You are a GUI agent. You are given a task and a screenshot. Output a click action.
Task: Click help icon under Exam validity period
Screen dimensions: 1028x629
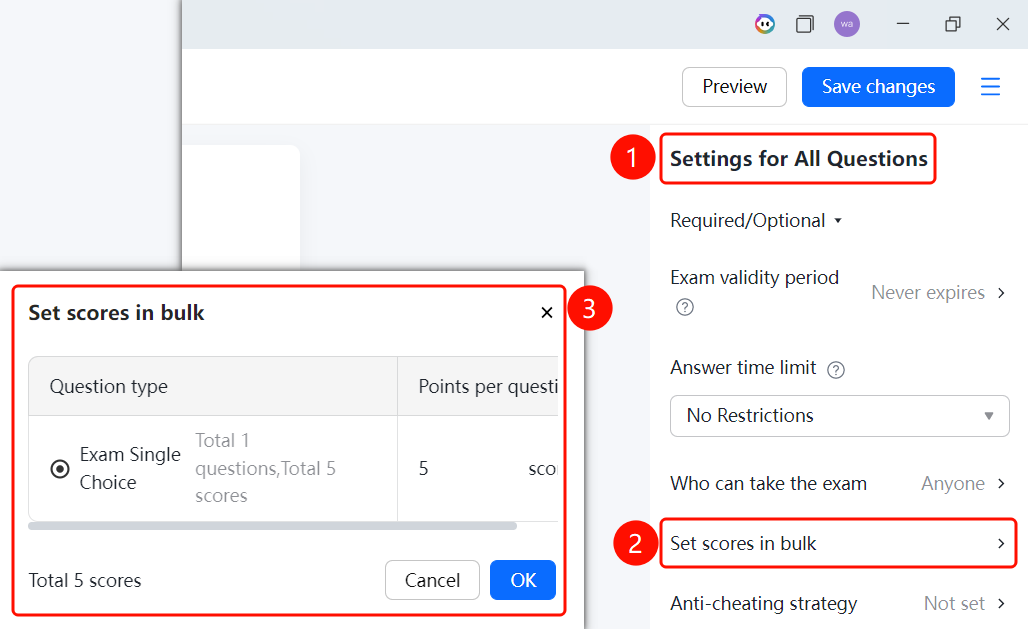[684, 307]
